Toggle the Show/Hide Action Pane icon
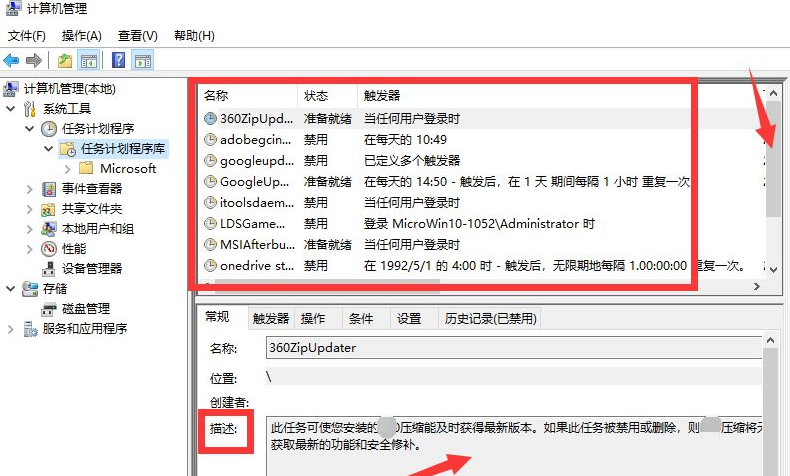 [x=143, y=61]
